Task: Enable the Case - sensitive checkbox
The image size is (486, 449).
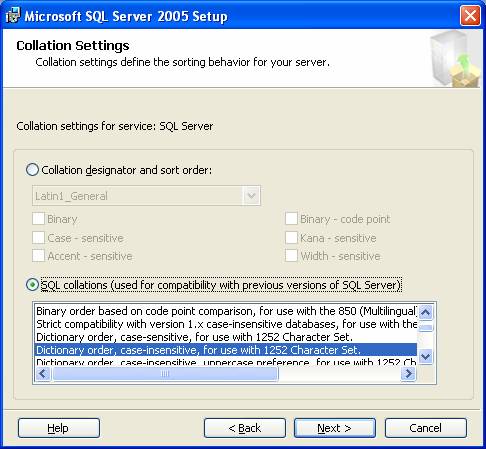Action: (x=39, y=238)
